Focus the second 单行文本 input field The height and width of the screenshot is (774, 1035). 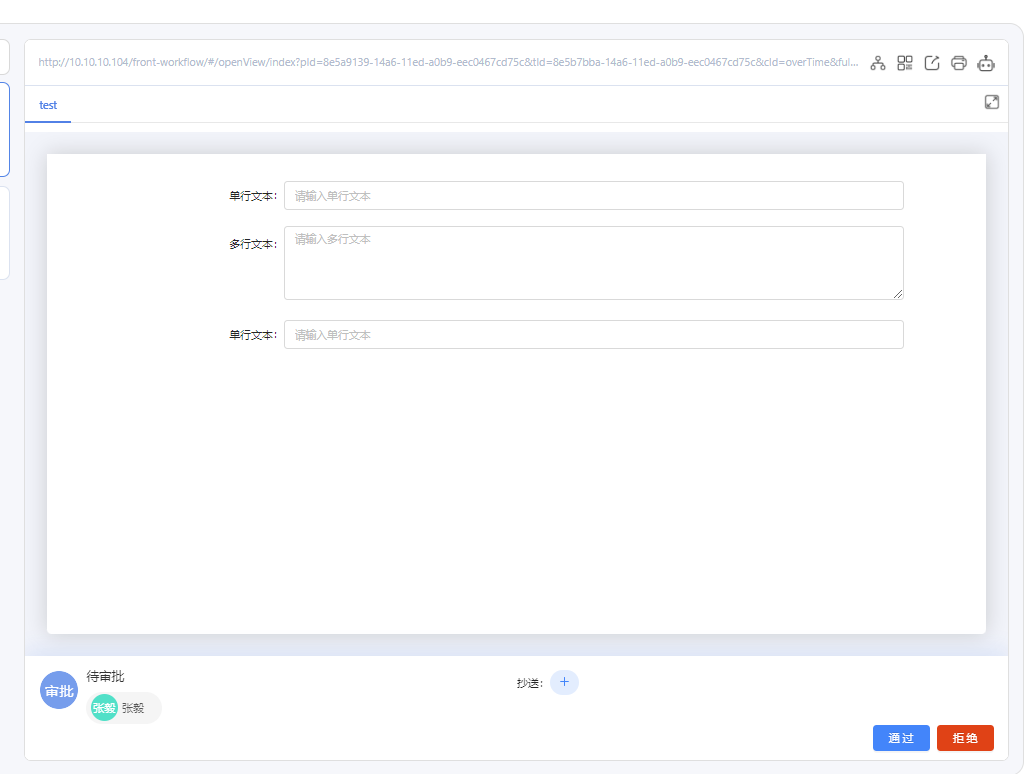(x=593, y=335)
